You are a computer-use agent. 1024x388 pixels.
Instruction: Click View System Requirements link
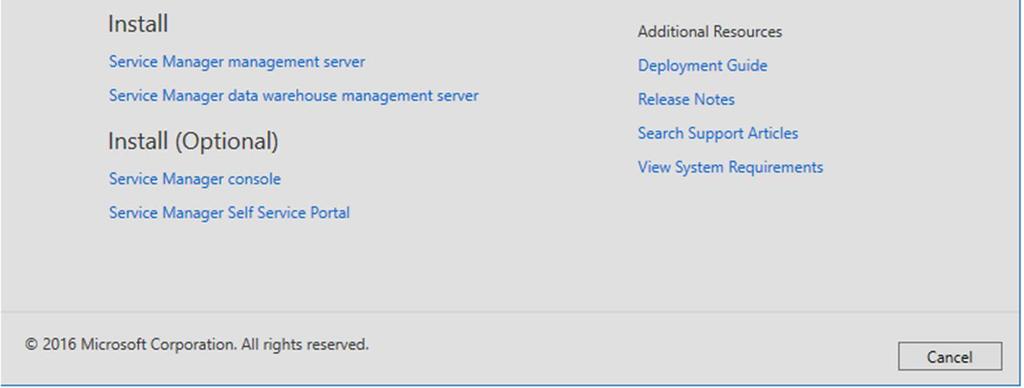pos(730,168)
